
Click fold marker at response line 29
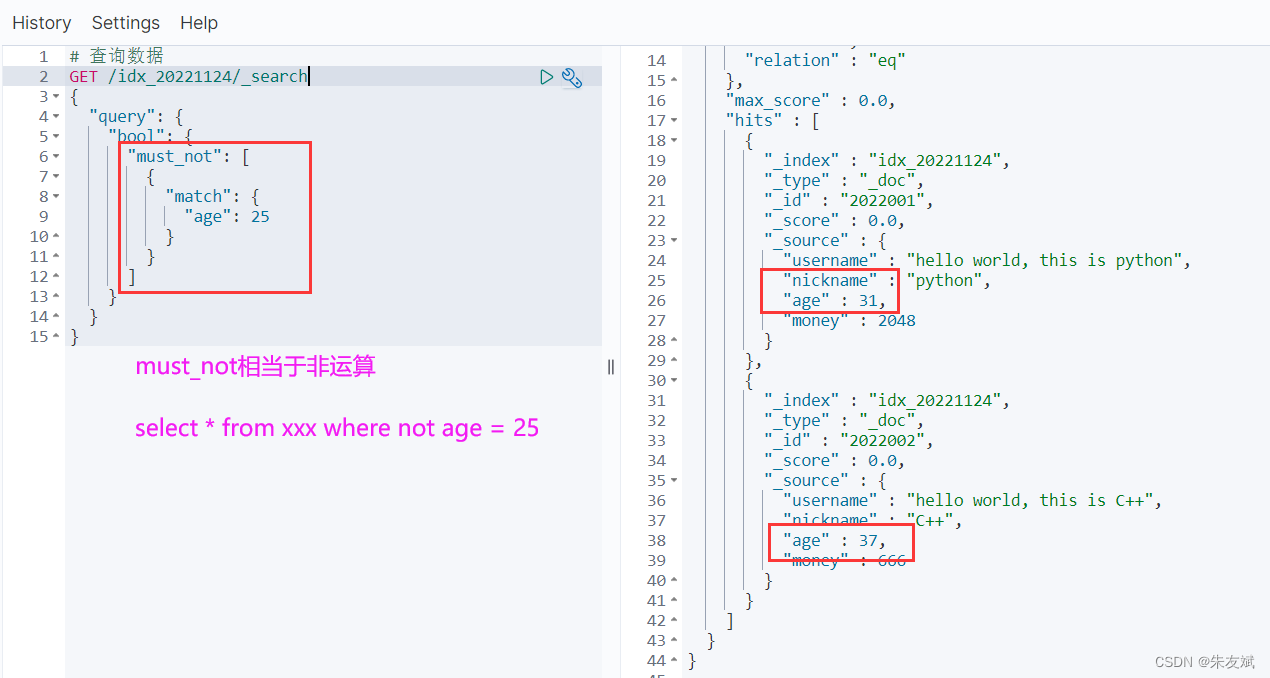pos(674,361)
